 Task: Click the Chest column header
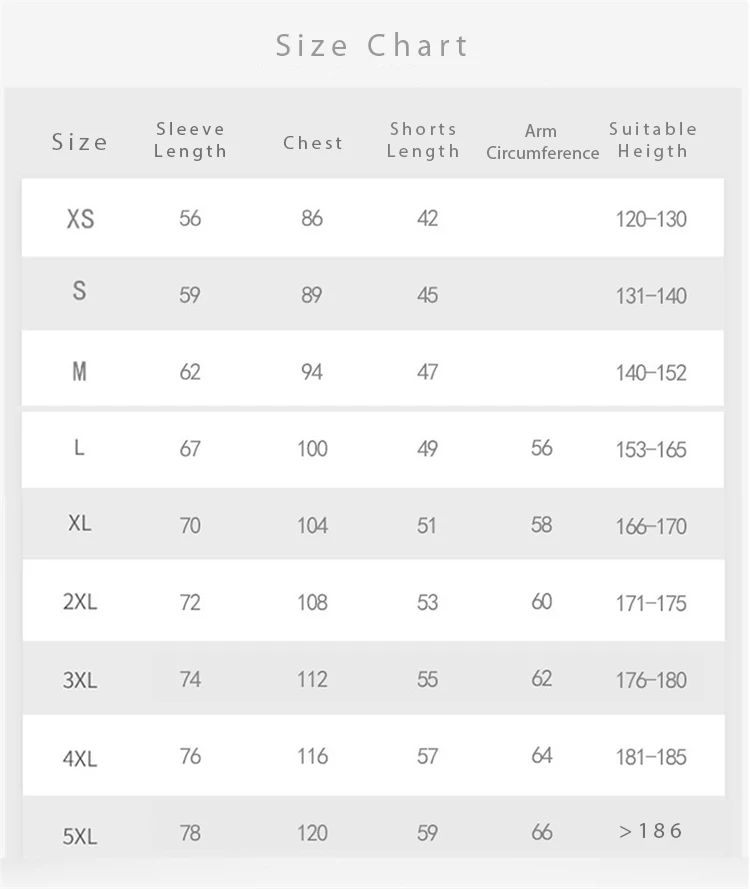click(x=313, y=143)
